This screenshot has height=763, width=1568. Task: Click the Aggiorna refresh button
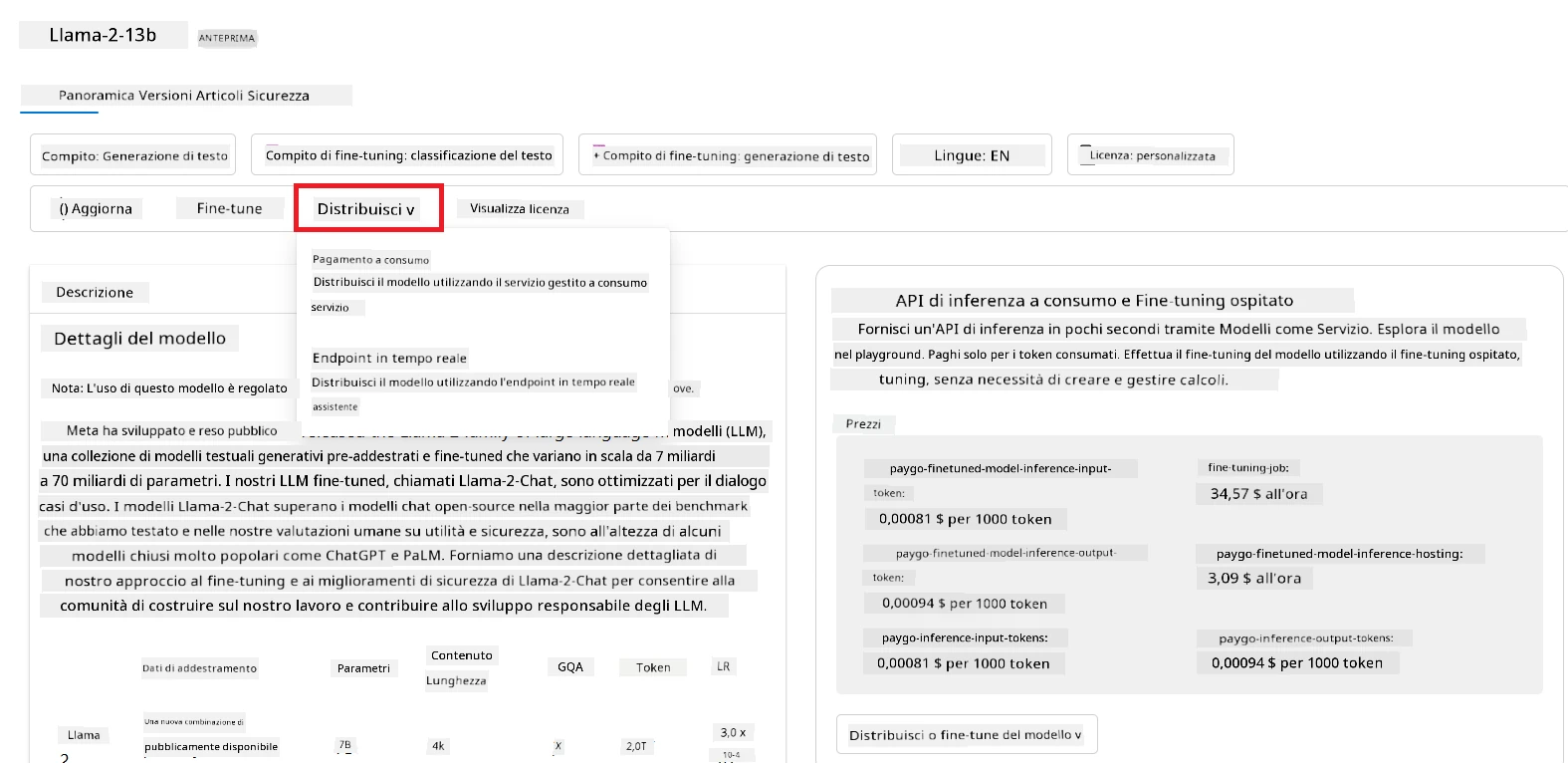[96, 208]
